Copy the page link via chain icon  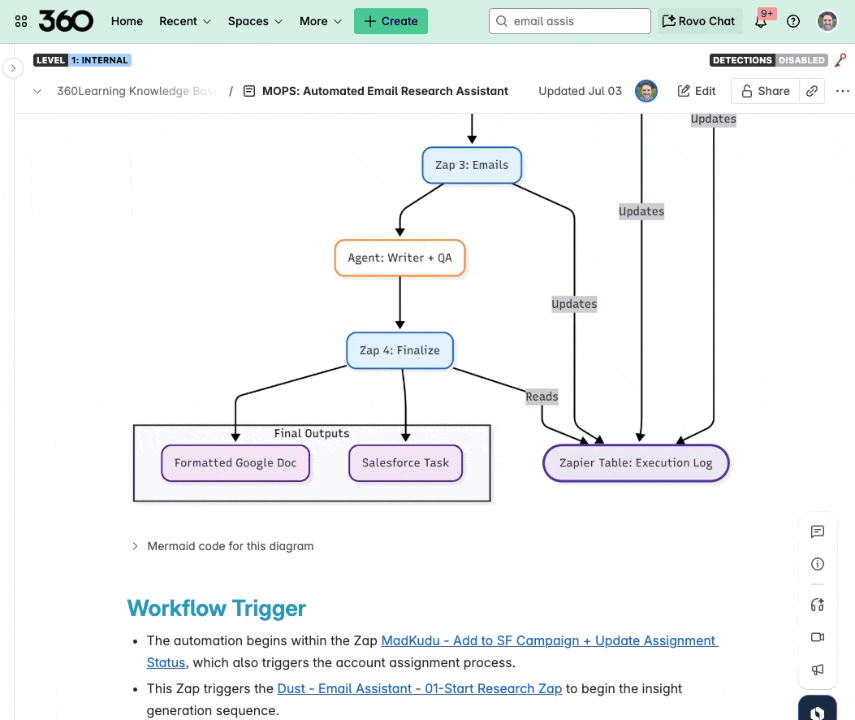(812, 91)
